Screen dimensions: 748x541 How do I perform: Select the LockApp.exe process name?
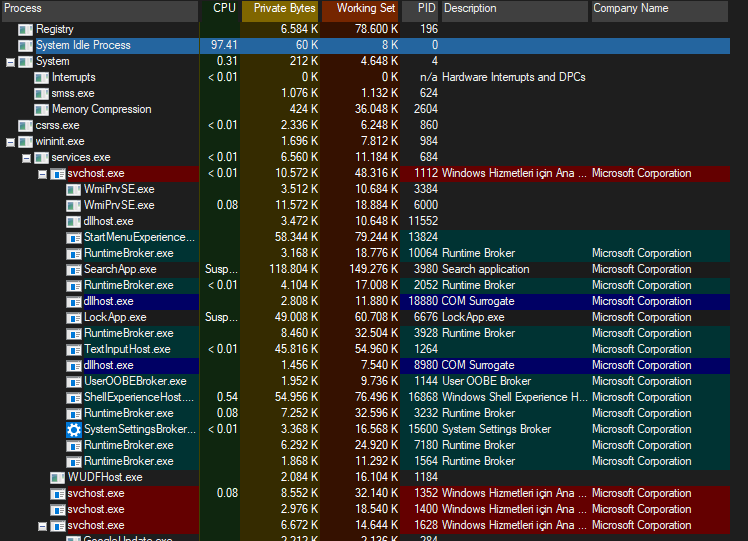pos(115,317)
